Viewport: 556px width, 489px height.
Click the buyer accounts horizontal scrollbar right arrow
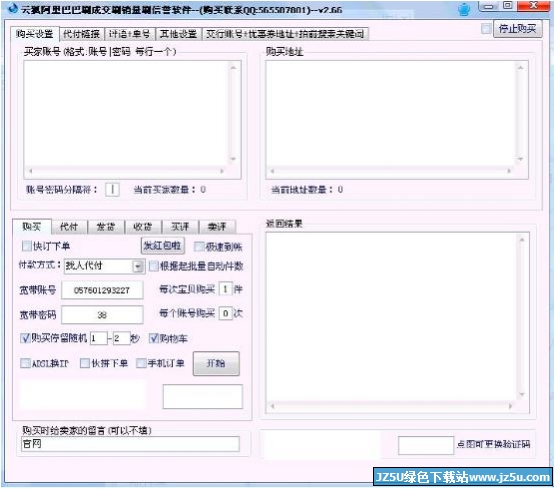(x=222, y=171)
